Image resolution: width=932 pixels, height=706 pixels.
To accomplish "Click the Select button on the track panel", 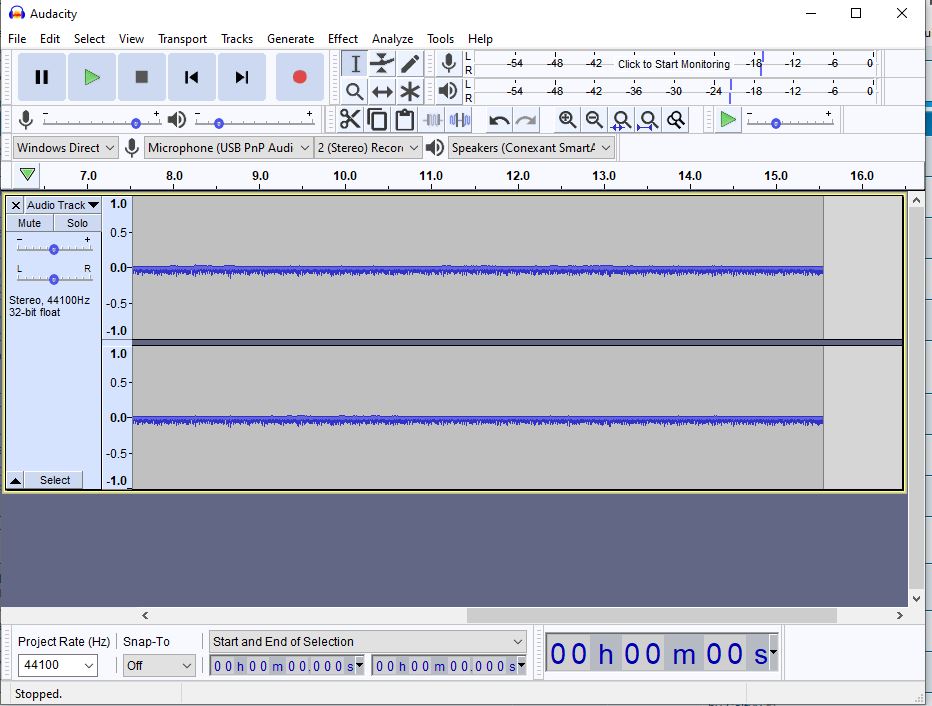I will tap(55, 480).
